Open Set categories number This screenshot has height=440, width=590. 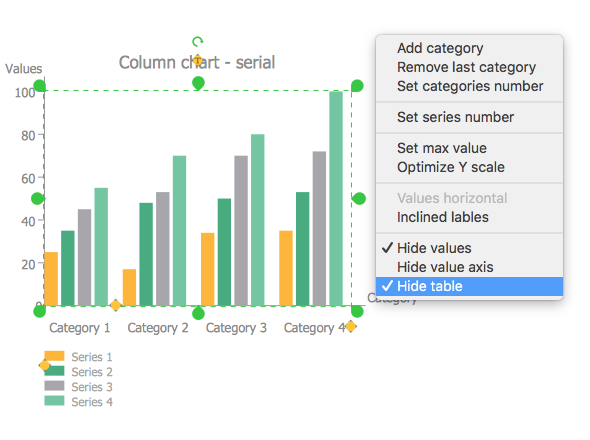coord(469,86)
